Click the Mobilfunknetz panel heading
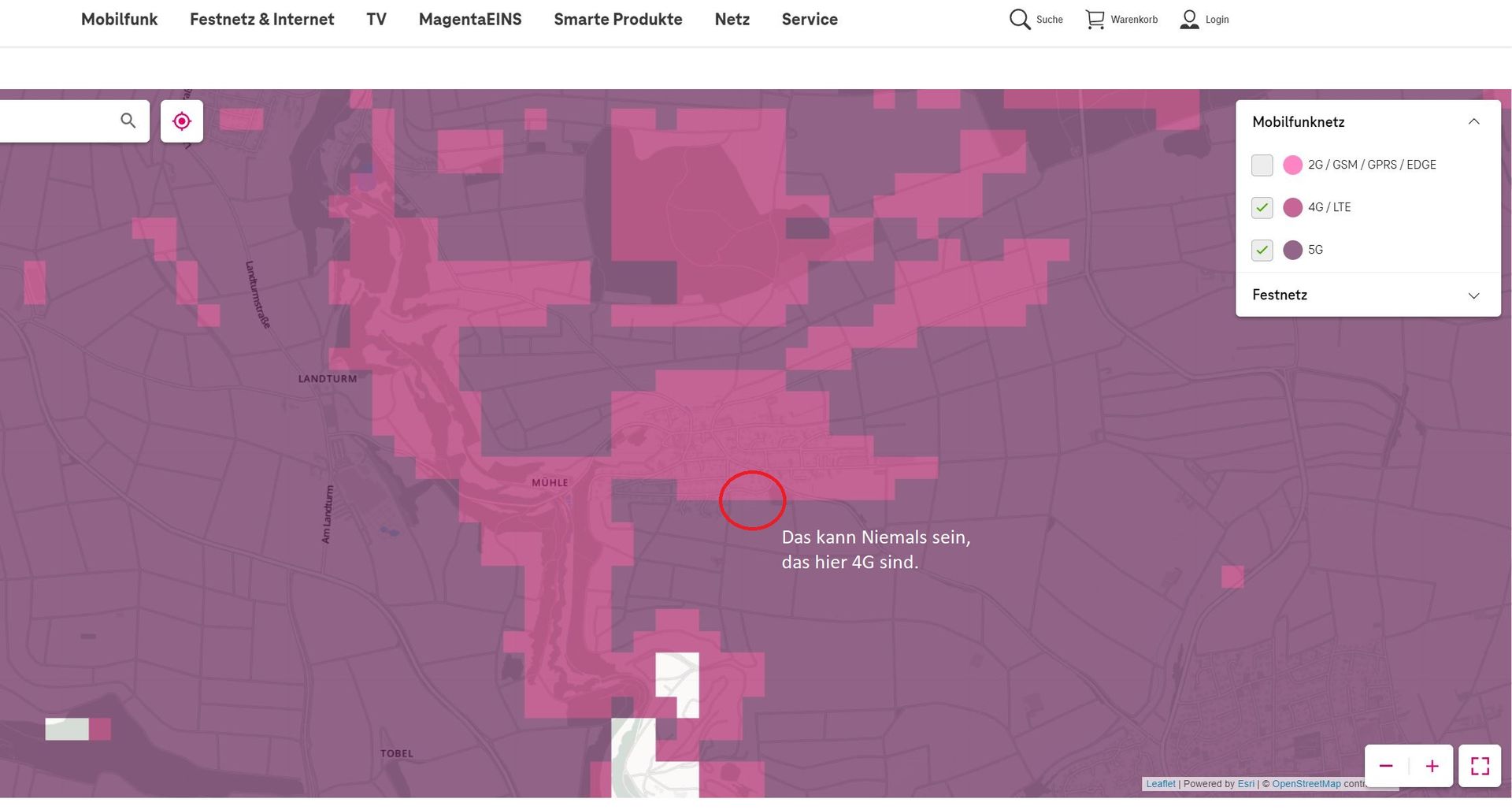 [x=1298, y=122]
